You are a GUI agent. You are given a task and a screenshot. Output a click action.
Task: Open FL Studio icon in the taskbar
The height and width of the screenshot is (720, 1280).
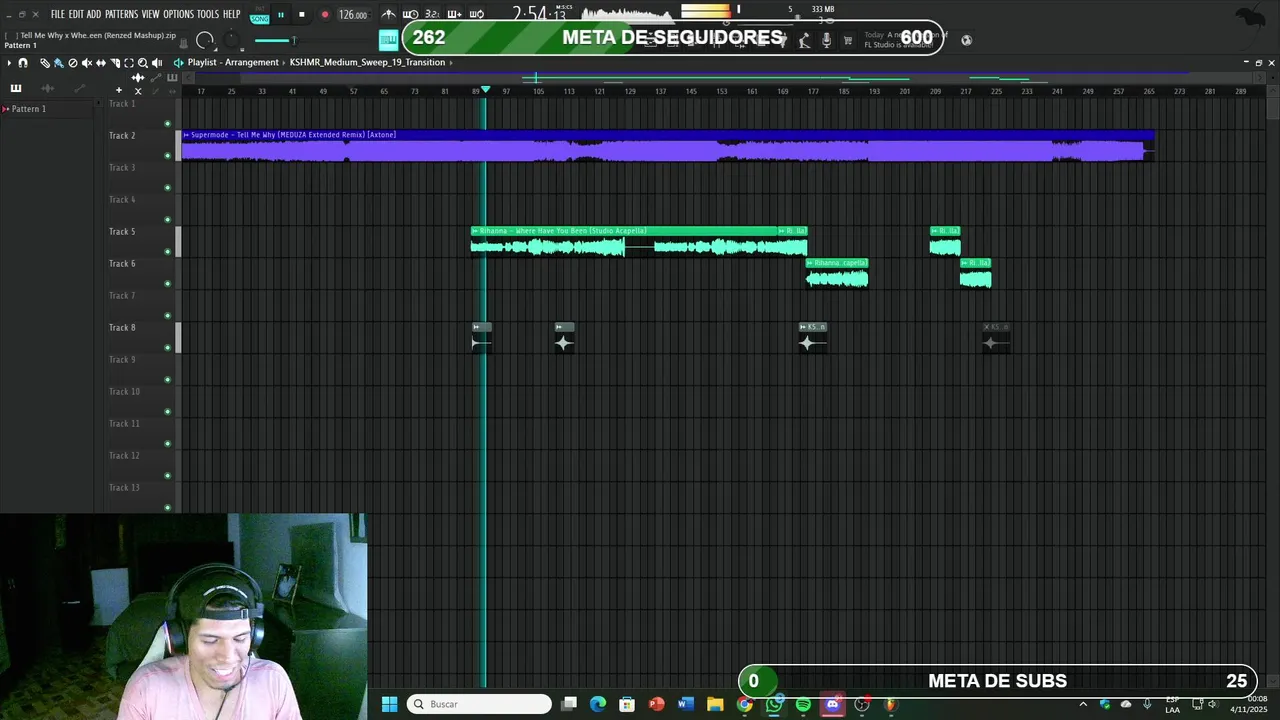[x=890, y=705]
